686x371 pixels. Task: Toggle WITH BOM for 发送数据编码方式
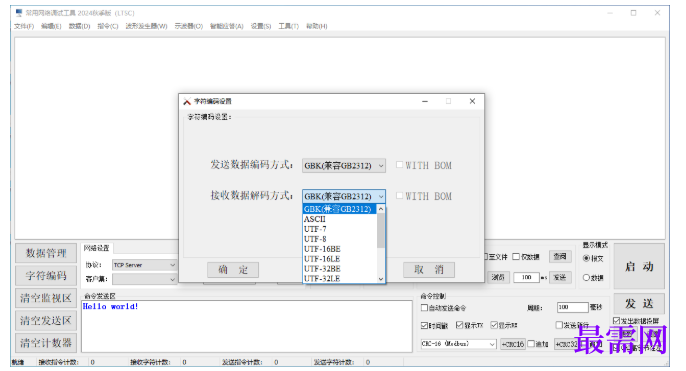click(x=424, y=165)
